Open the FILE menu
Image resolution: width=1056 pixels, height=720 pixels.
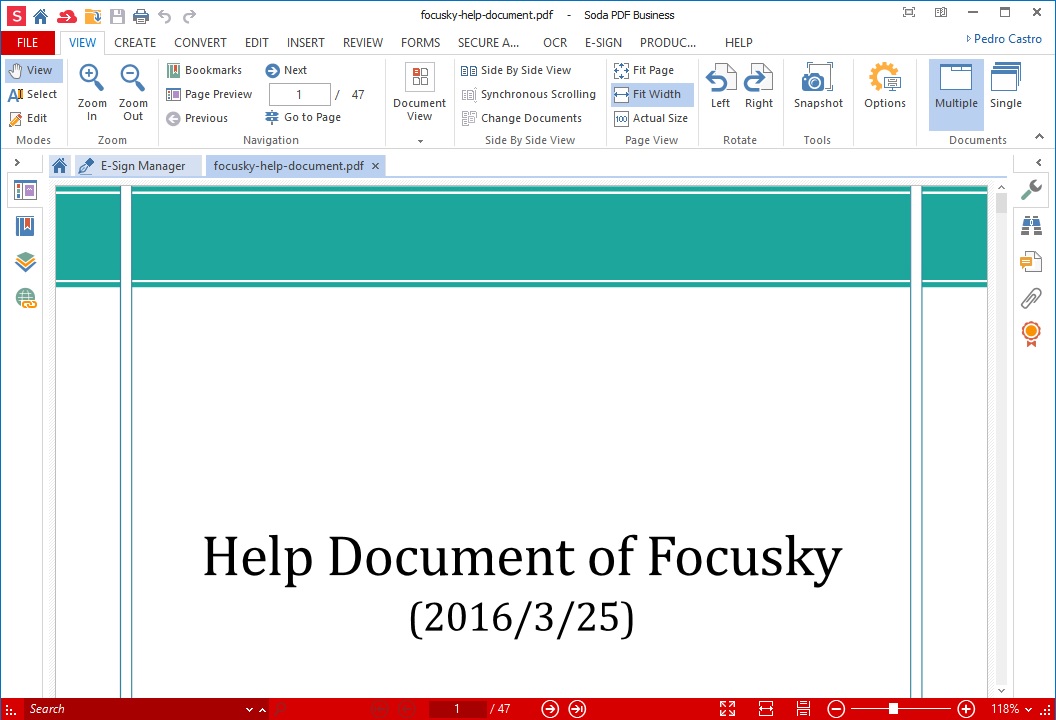[28, 42]
